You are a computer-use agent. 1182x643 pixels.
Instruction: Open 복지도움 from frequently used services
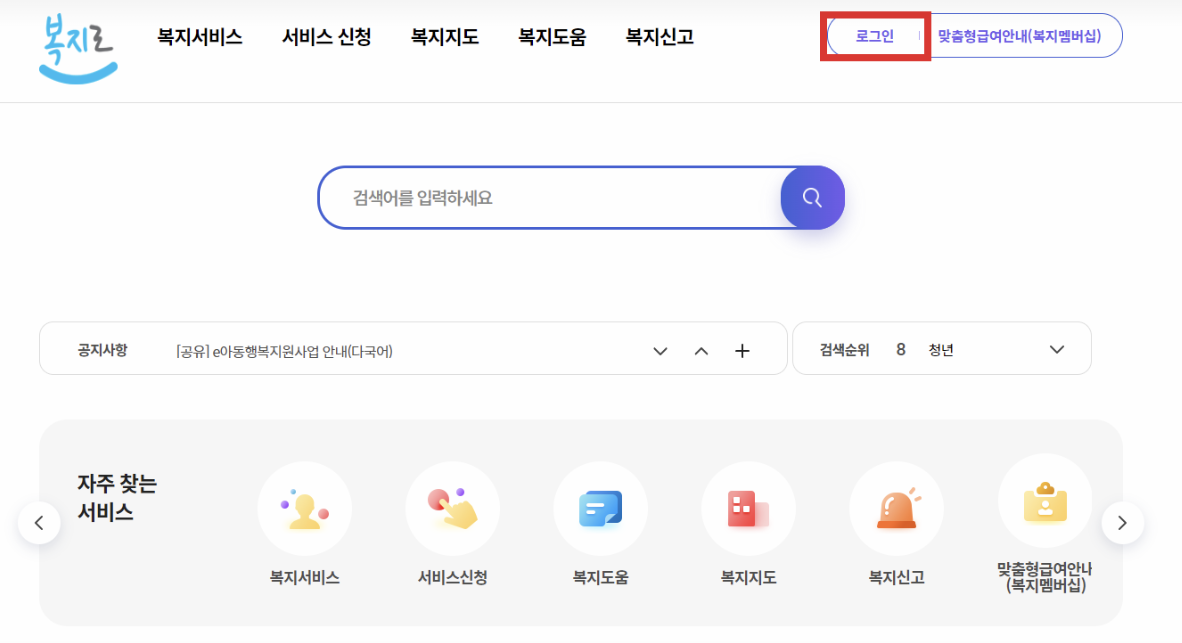[600, 508]
